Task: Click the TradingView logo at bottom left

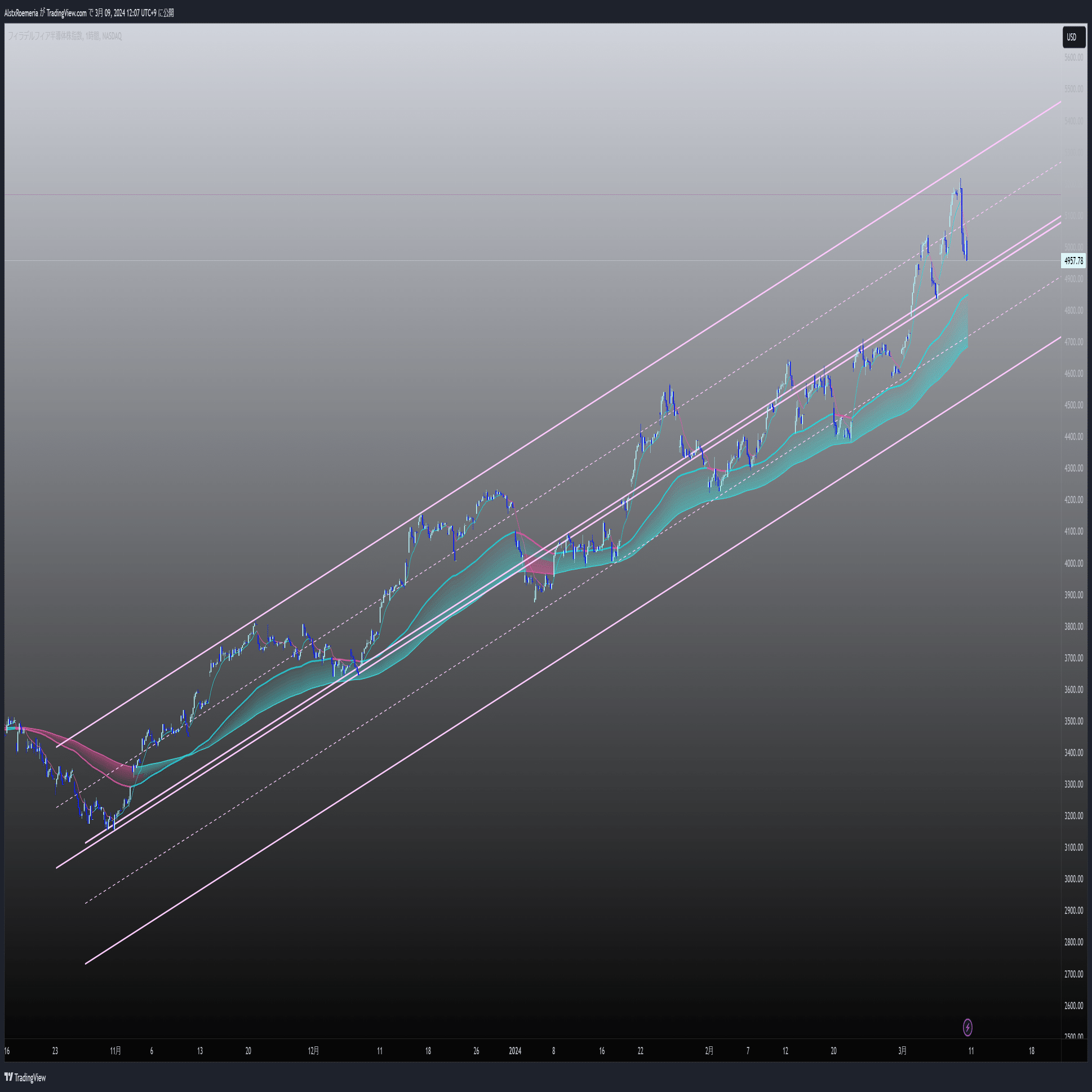Action: coord(25,1077)
